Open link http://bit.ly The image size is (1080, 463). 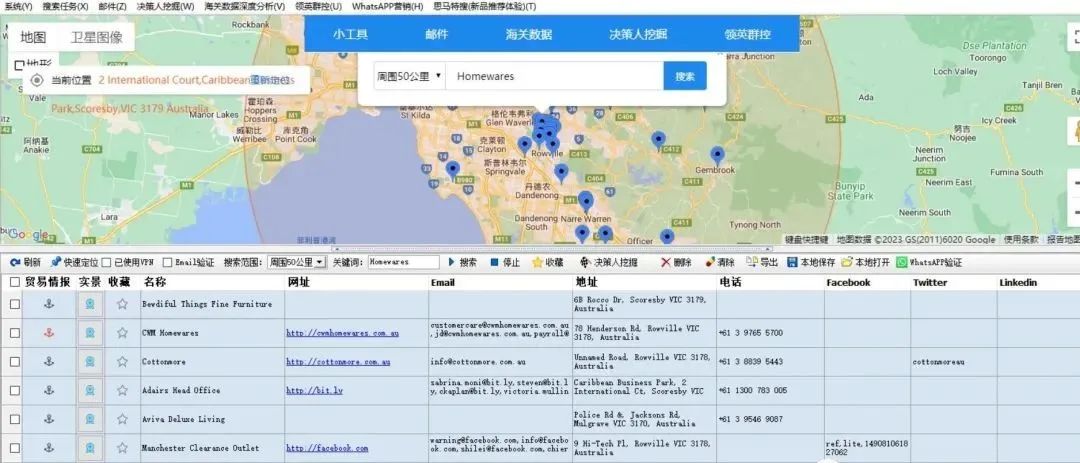tap(314, 391)
